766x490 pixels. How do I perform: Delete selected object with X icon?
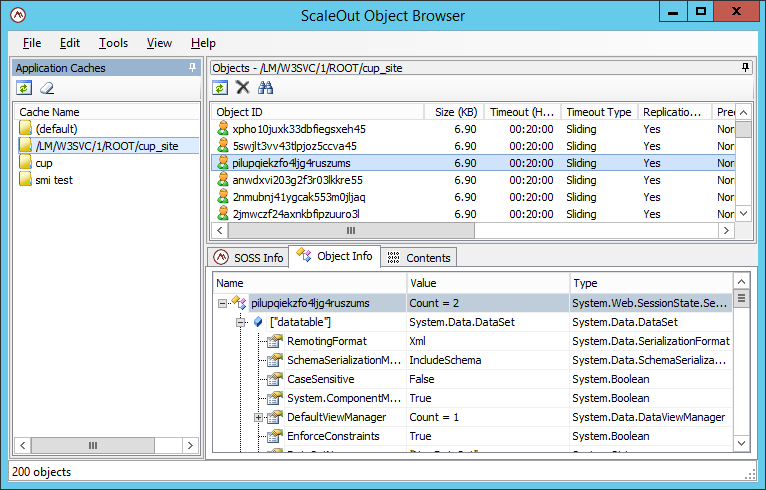(x=242, y=87)
